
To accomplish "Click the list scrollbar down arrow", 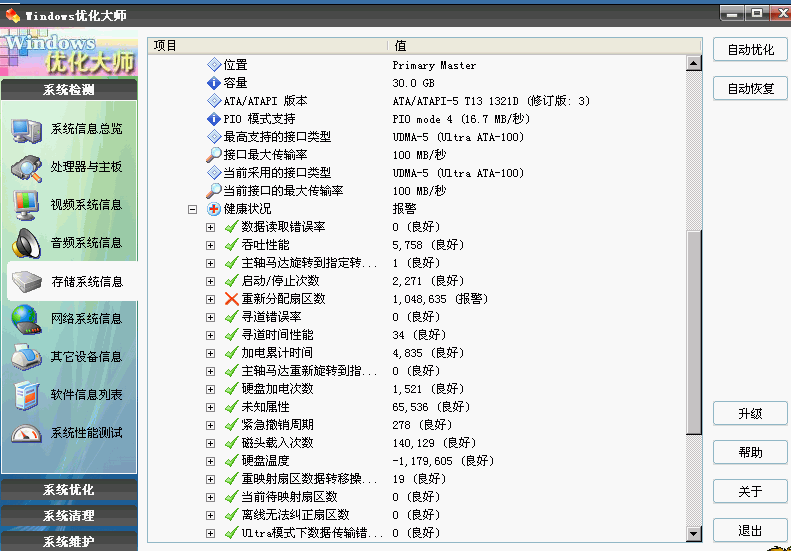I will click(694, 533).
